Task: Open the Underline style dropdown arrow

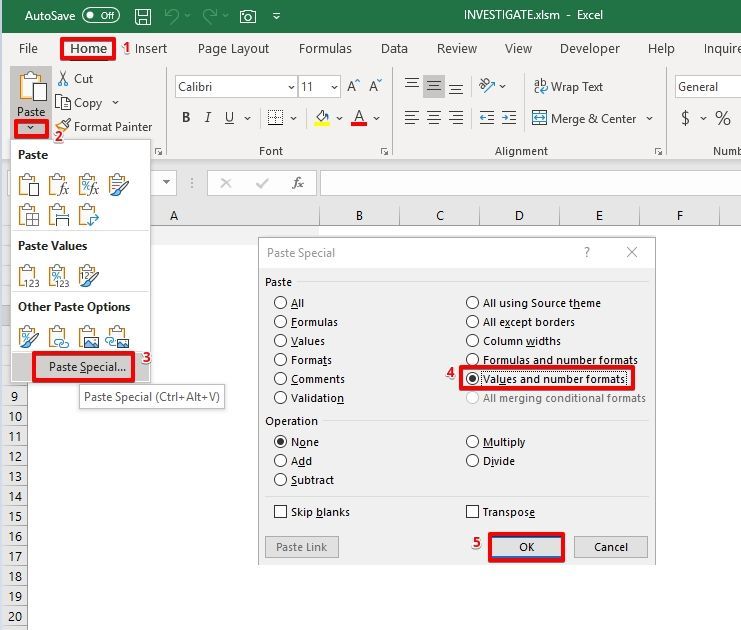Action: [x=247, y=118]
